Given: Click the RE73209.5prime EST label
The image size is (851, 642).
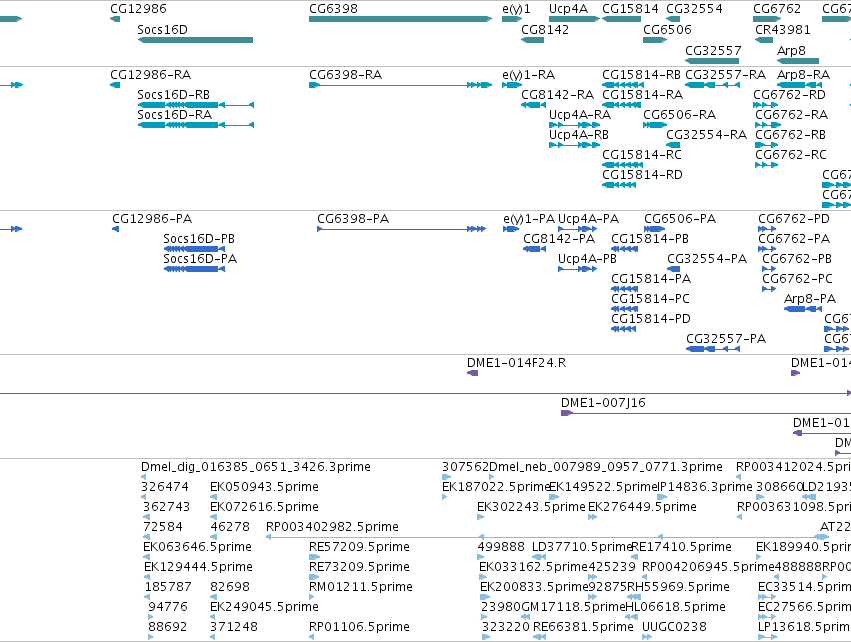Looking at the screenshot, I should point(359,567).
